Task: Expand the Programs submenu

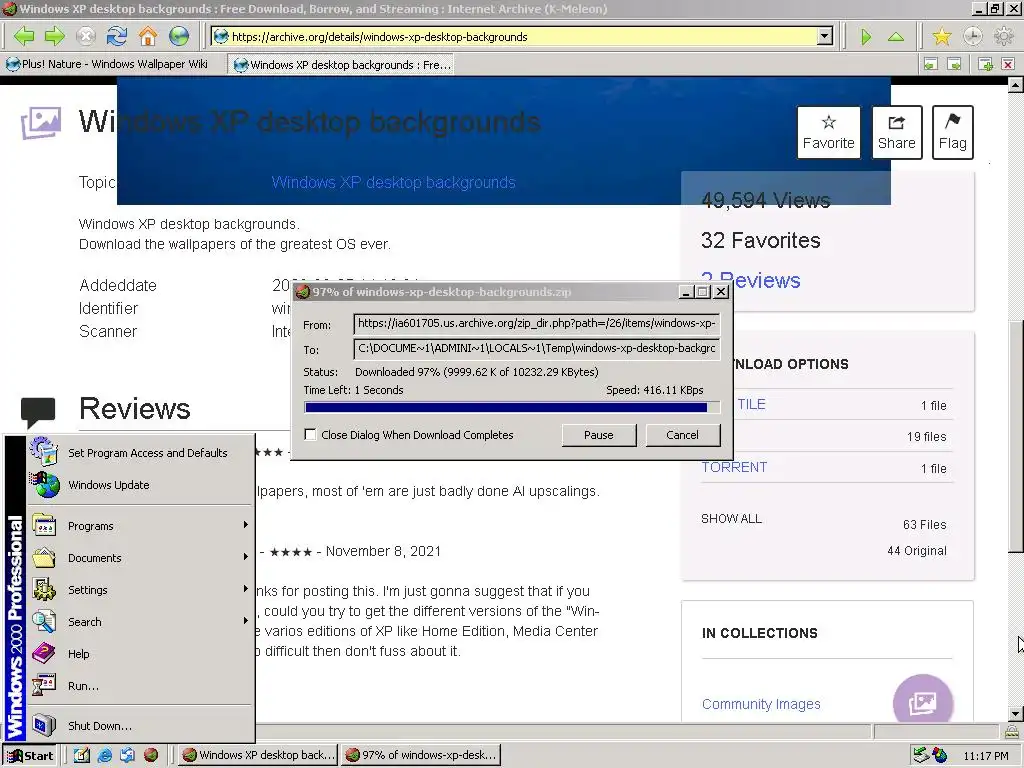Action: pyautogui.click(x=140, y=526)
